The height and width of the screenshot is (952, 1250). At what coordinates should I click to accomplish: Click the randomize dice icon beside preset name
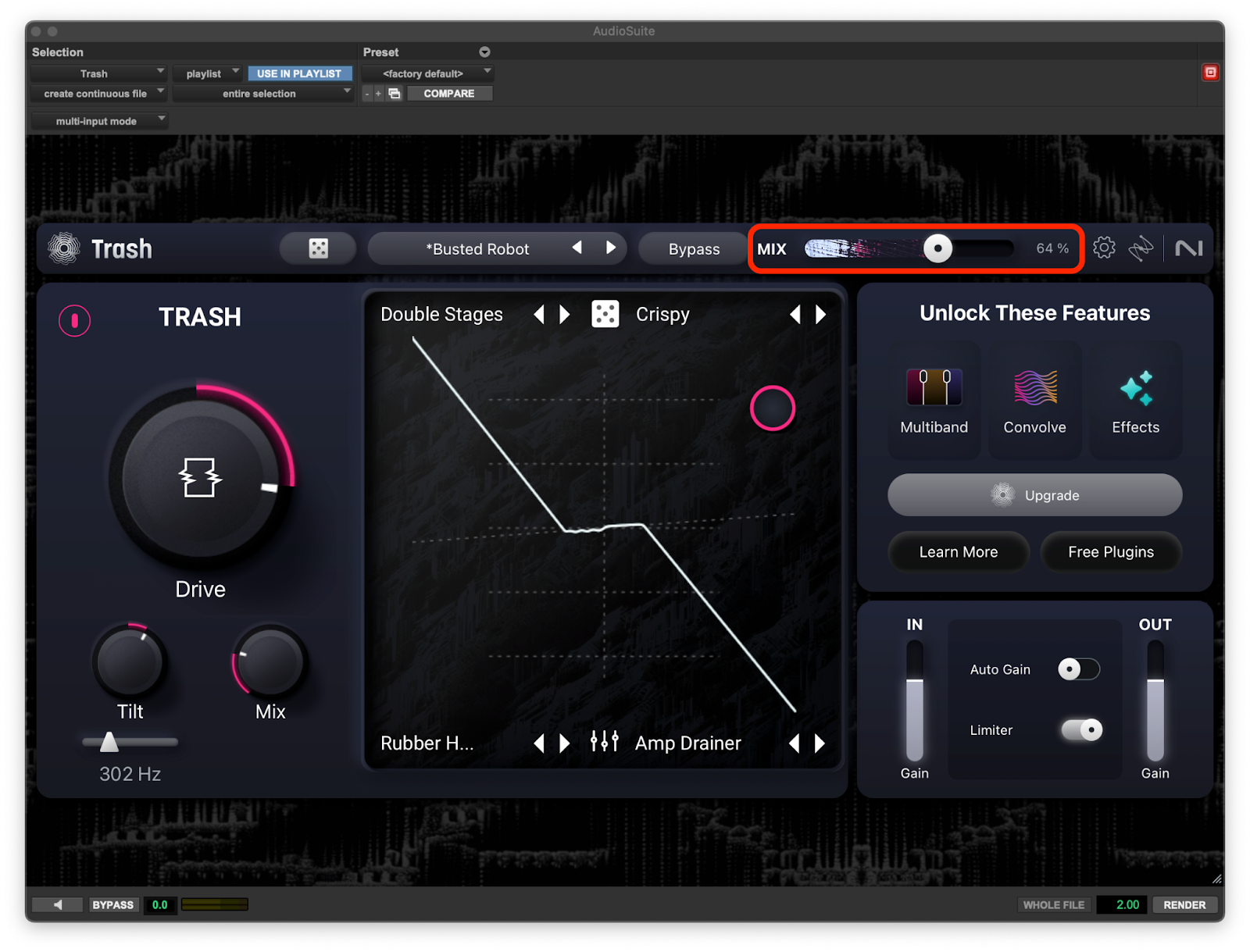click(x=318, y=248)
